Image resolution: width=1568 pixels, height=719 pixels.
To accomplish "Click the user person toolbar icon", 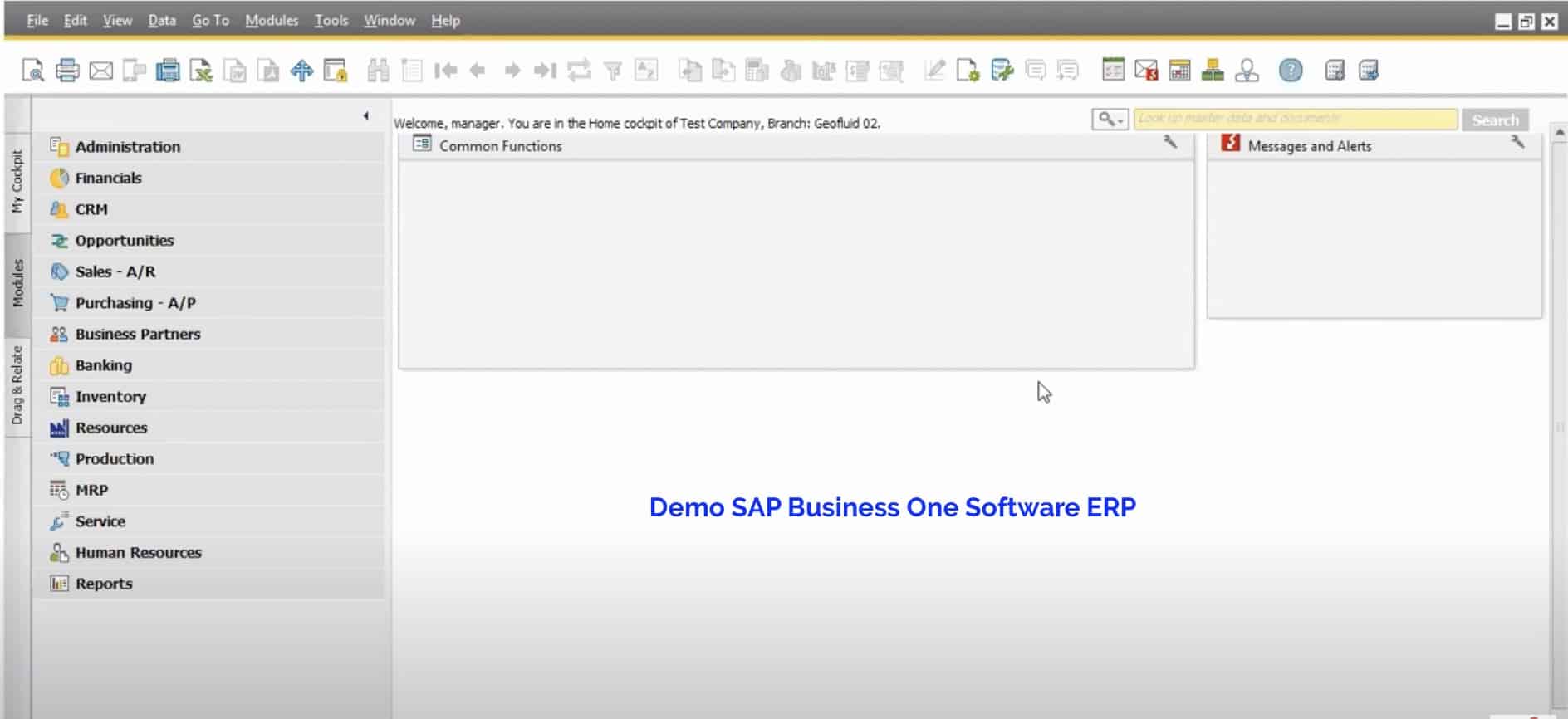I will [1247, 71].
